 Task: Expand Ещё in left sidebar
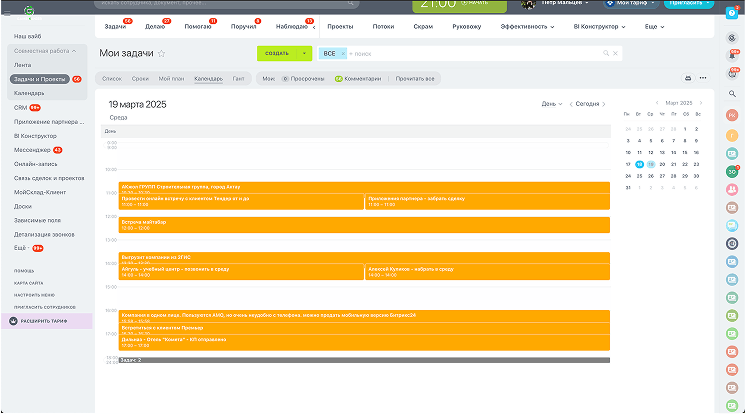coord(22,248)
